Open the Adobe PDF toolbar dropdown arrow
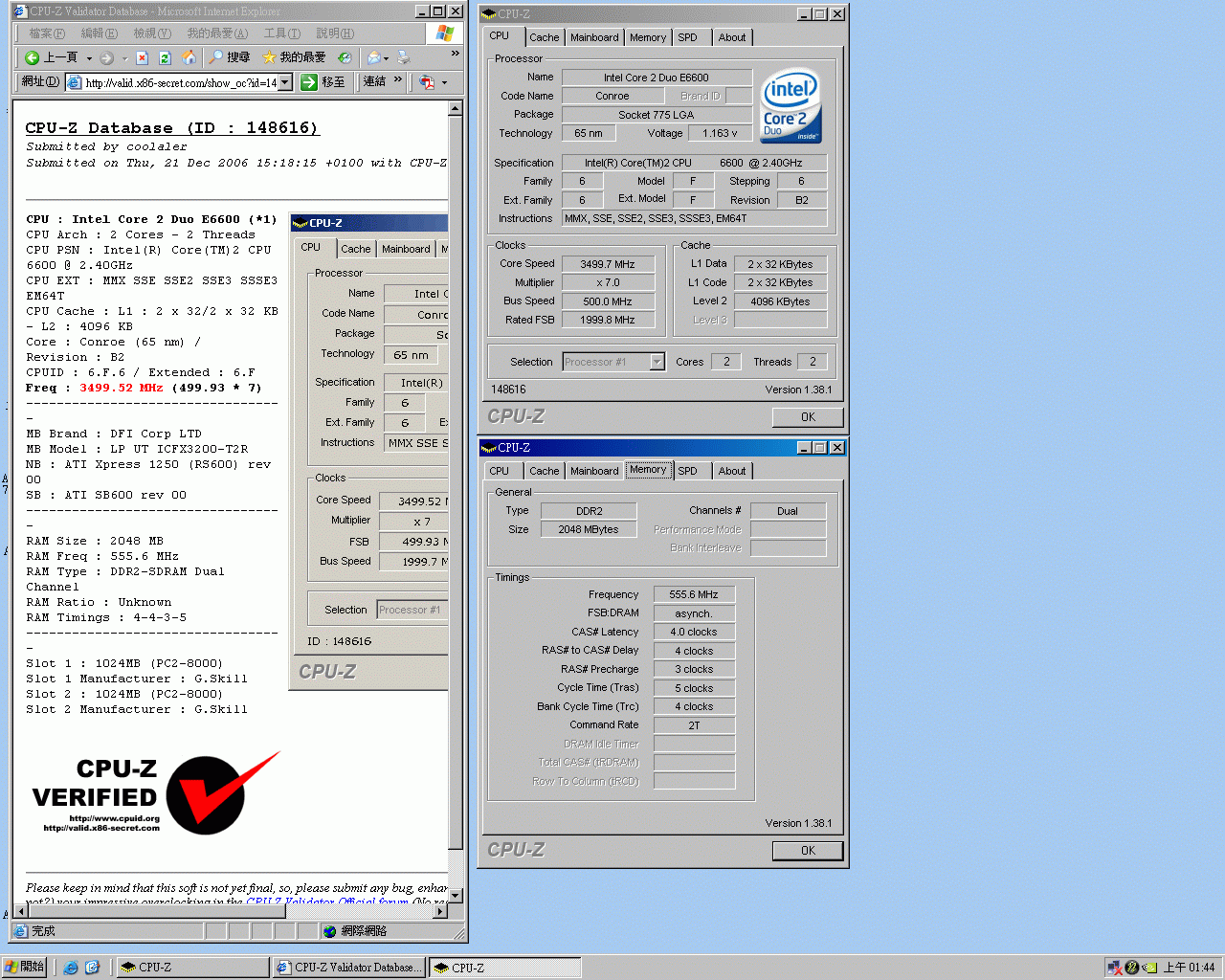 [x=444, y=83]
